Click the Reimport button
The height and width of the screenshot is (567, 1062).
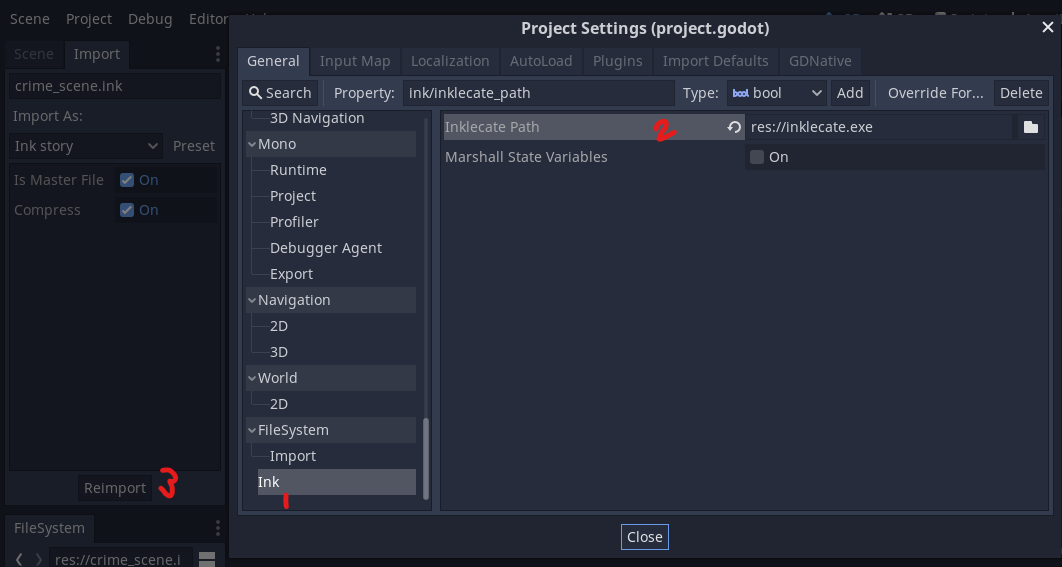[x=115, y=488]
